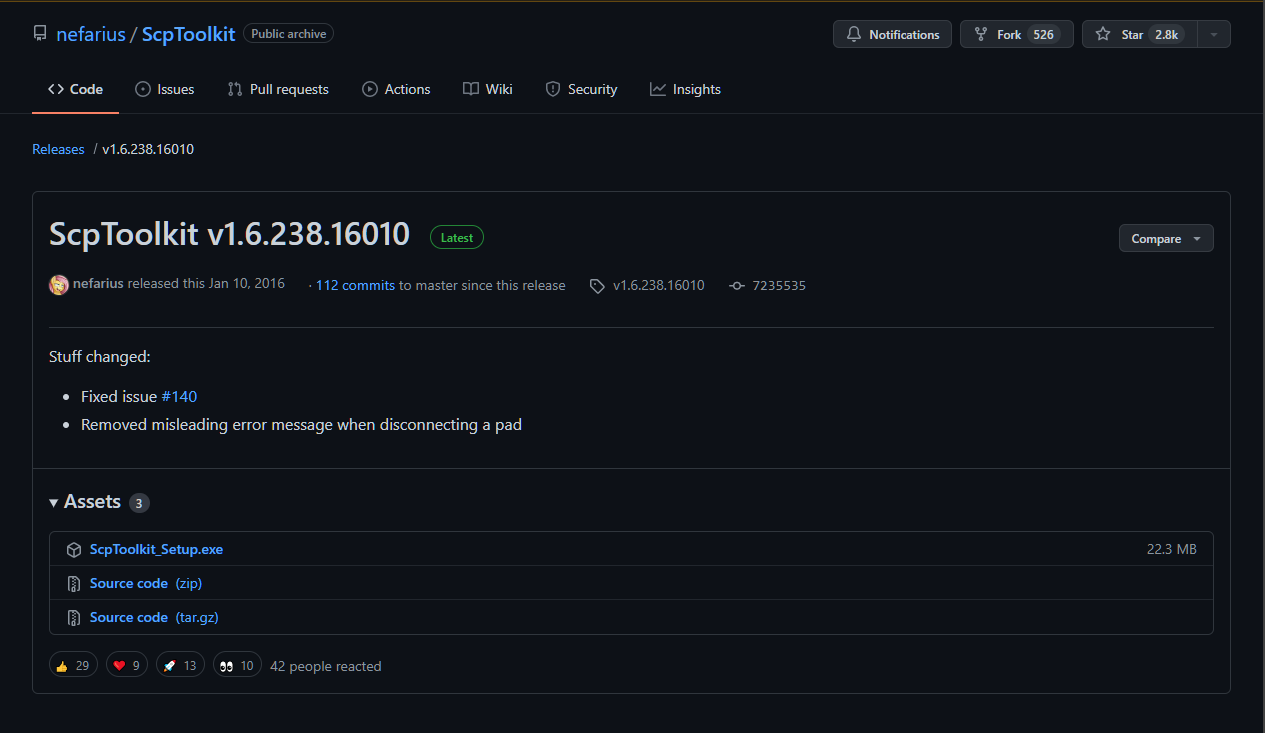The width and height of the screenshot is (1265, 733).
Task: Open the v1.6.238.16010 tag link
Action: point(658,285)
